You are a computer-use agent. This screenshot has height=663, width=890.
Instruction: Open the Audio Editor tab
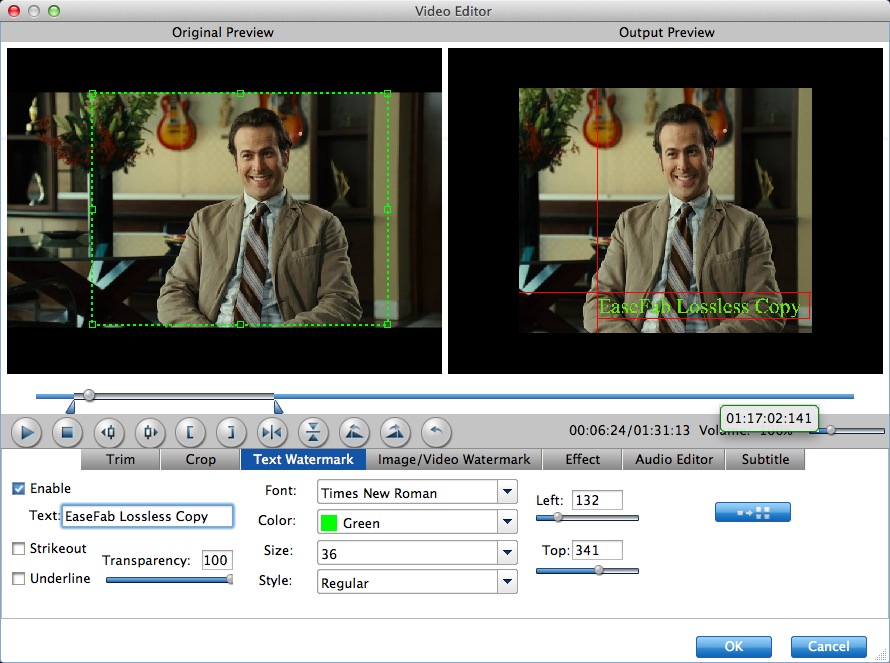675,460
